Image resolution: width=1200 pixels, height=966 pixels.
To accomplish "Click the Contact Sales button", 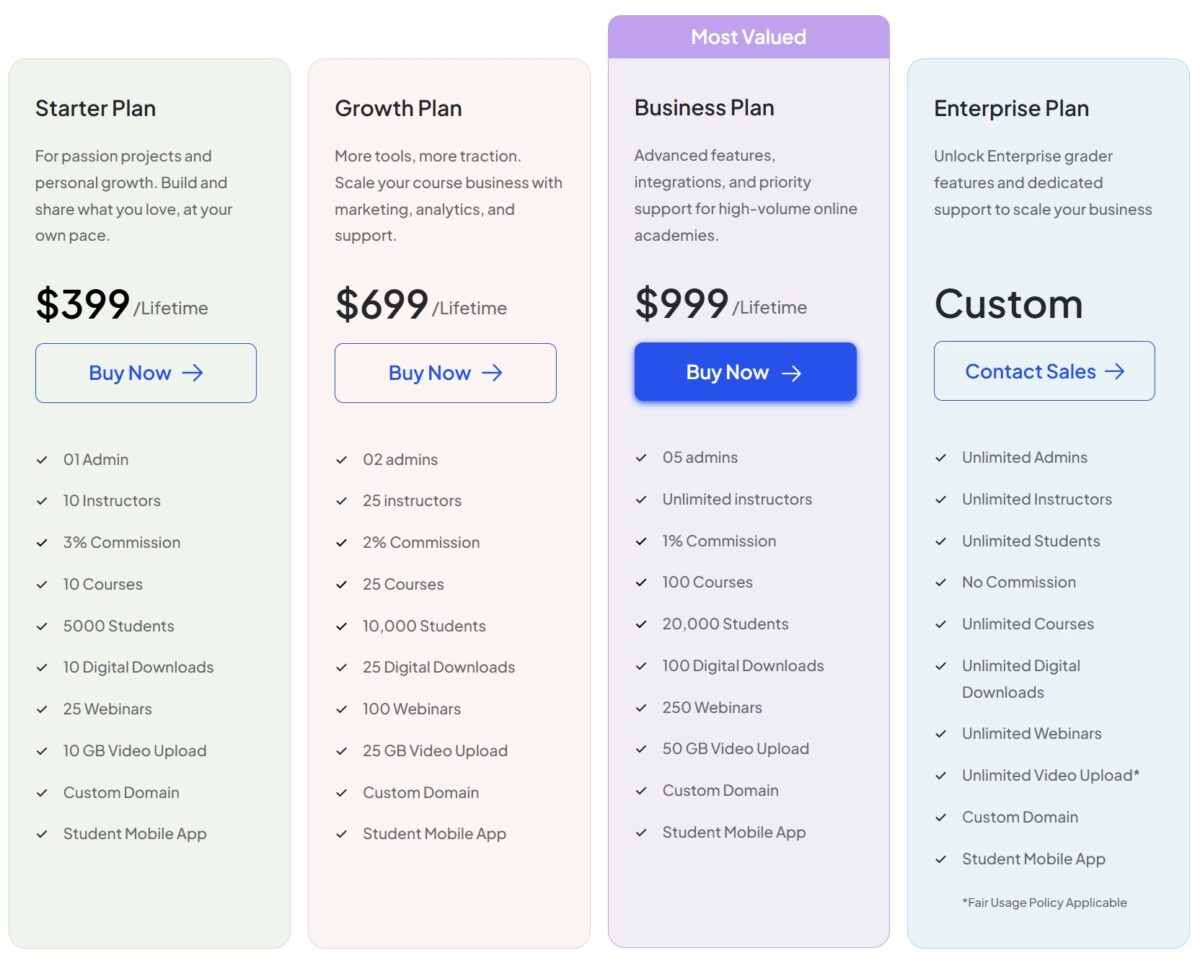I will [x=1044, y=371].
